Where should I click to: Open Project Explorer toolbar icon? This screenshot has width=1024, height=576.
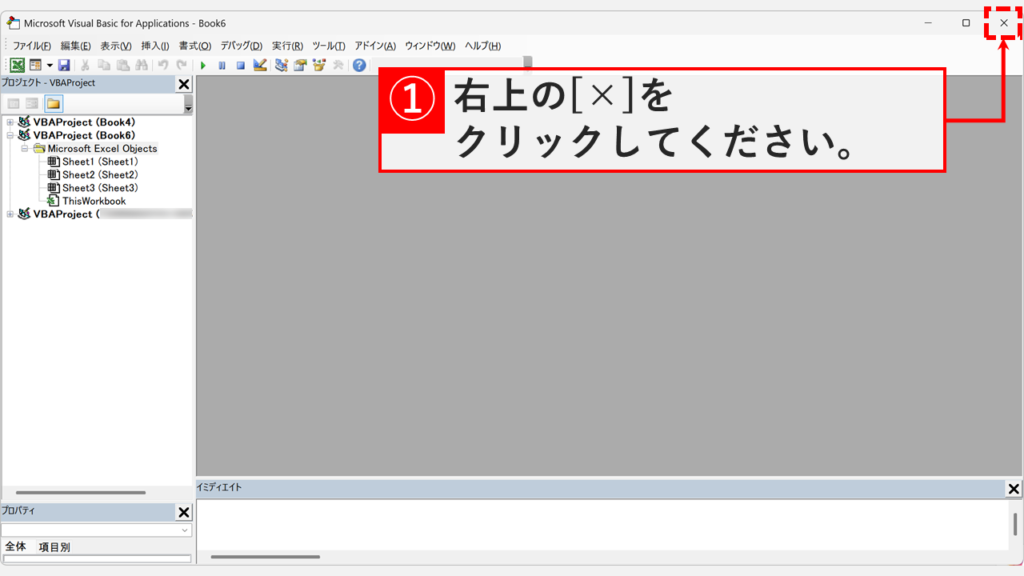point(281,65)
